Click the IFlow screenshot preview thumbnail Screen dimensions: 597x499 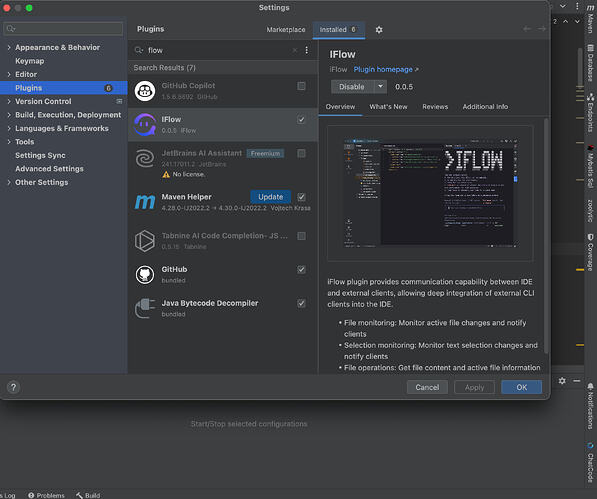[x=430, y=193]
